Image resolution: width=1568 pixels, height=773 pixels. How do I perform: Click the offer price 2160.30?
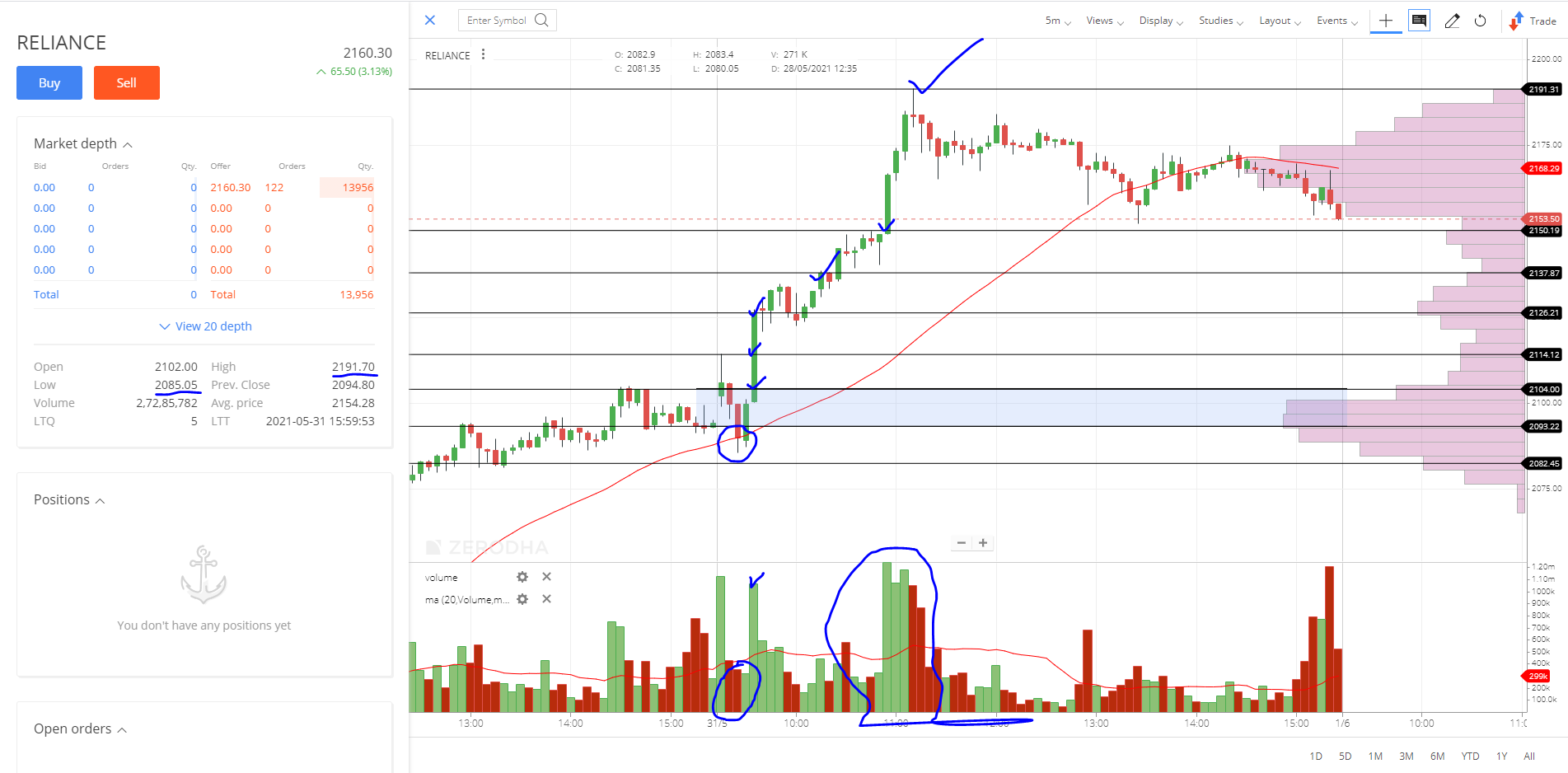[230, 187]
